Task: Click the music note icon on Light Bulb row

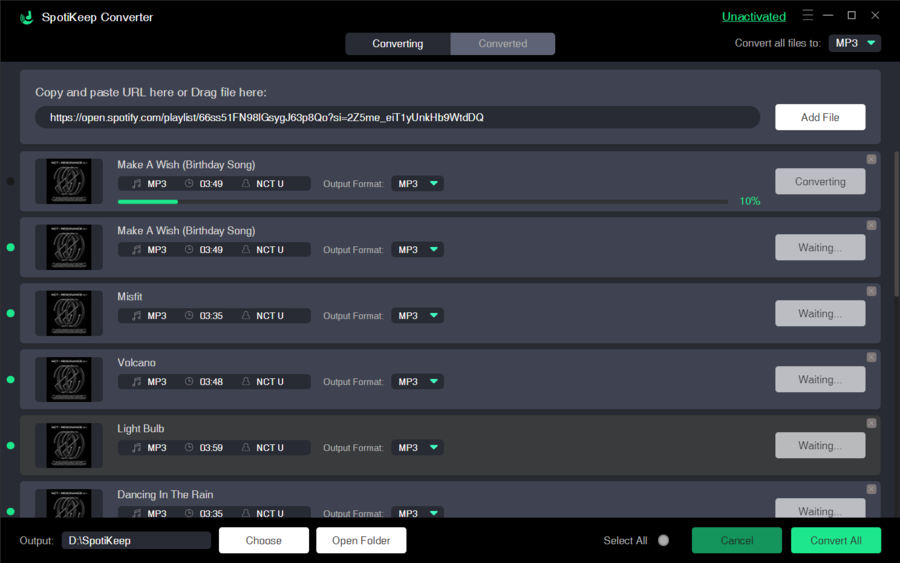Action: click(x=136, y=448)
